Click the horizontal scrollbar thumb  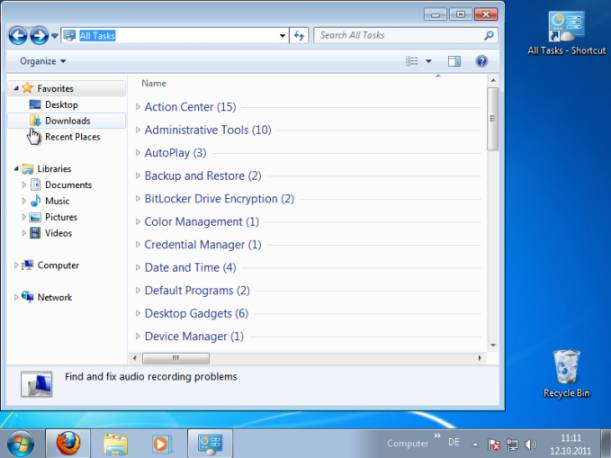(x=176, y=358)
